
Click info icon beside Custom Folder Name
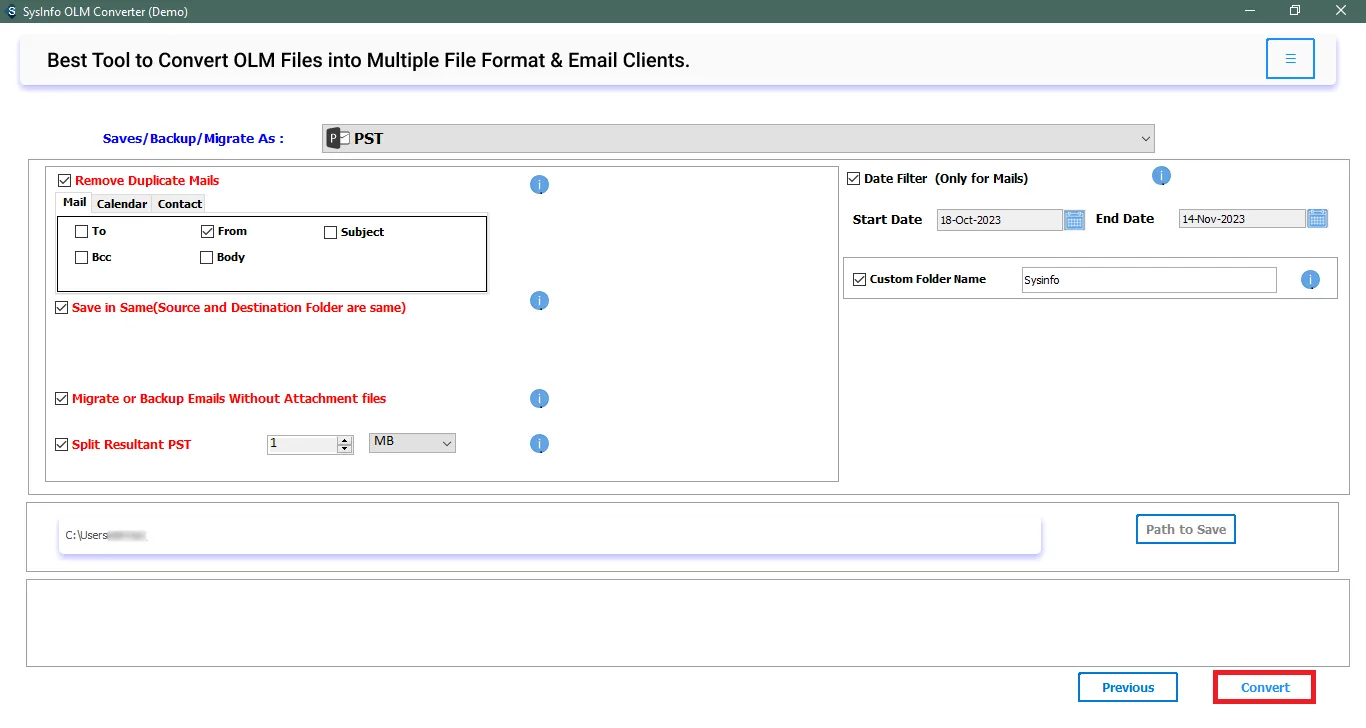[1310, 280]
